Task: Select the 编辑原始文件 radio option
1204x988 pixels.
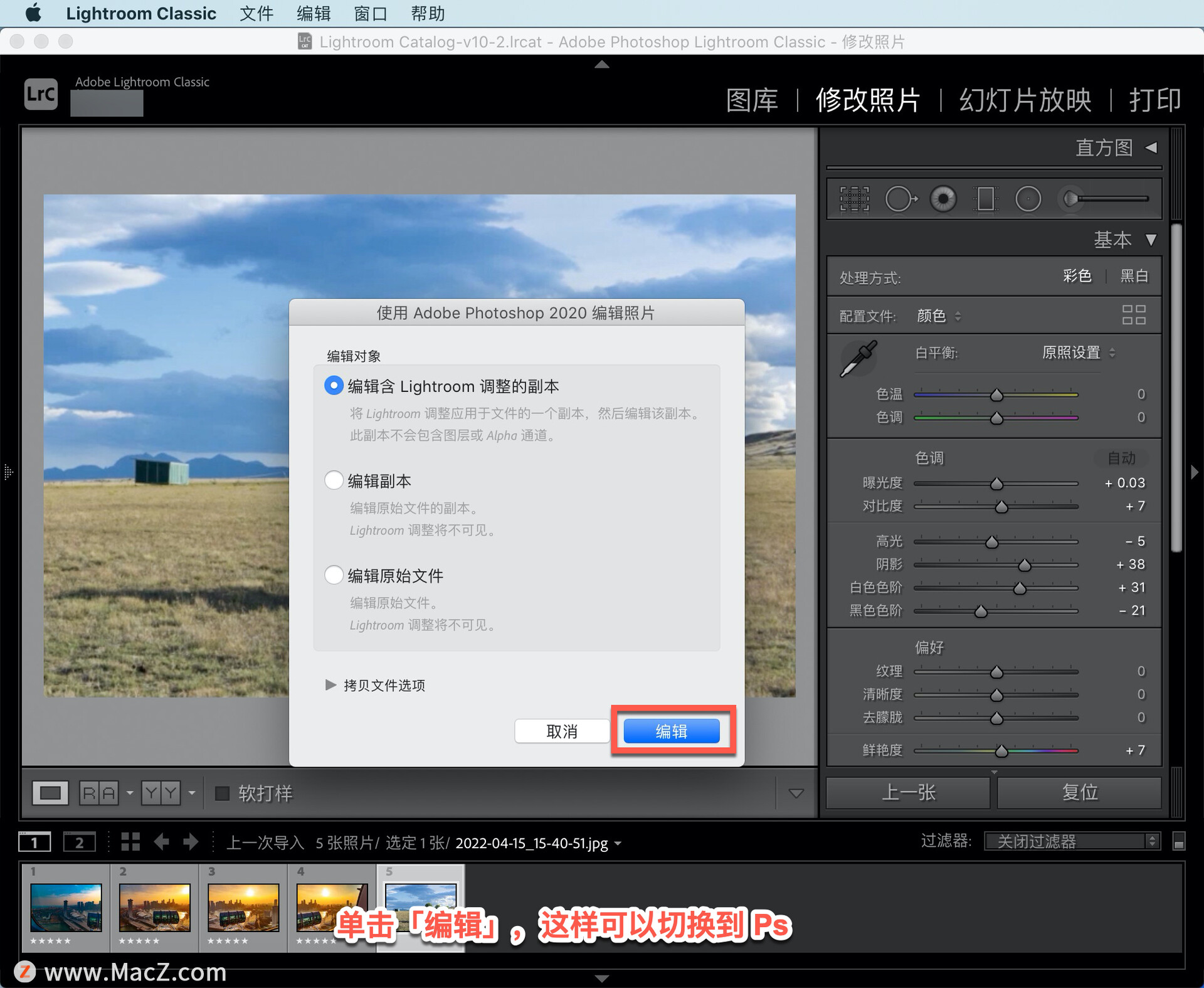Action: pyautogui.click(x=334, y=575)
